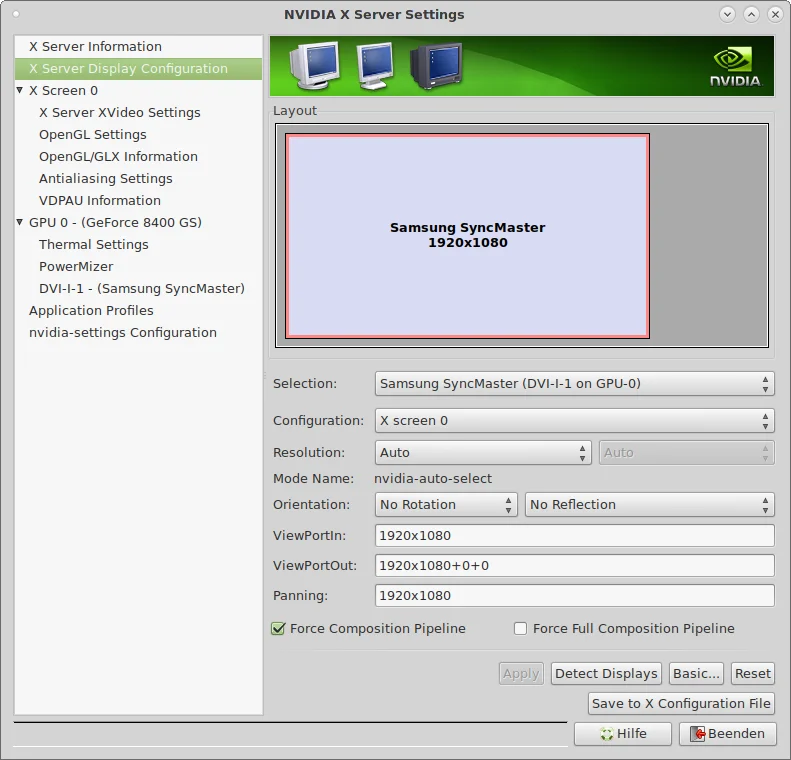Open the Configuration X screen 0 dropdown

point(574,421)
